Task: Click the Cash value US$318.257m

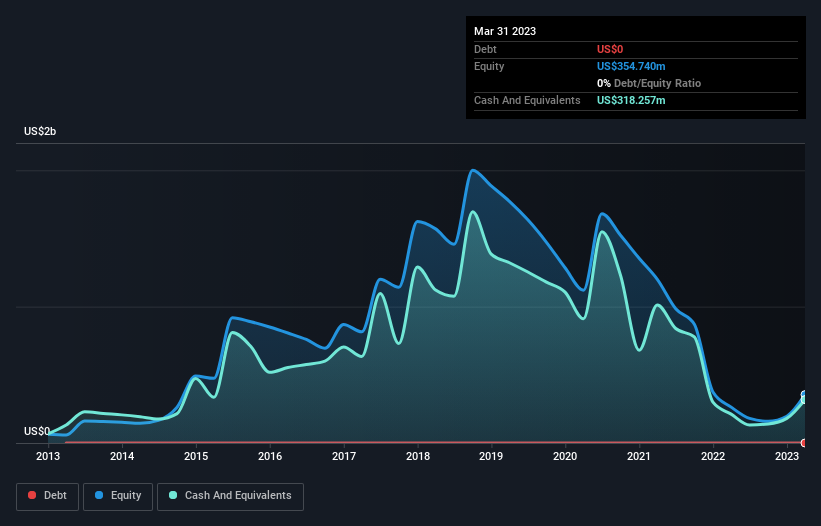Action: [631, 100]
